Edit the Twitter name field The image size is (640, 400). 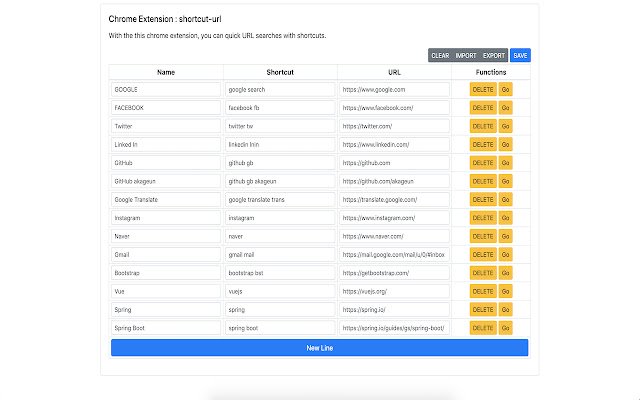(166, 126)
